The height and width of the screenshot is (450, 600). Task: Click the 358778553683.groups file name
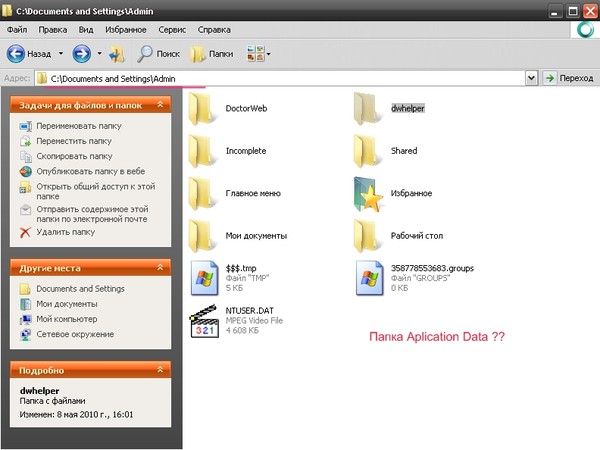click(x=432, y=268)
